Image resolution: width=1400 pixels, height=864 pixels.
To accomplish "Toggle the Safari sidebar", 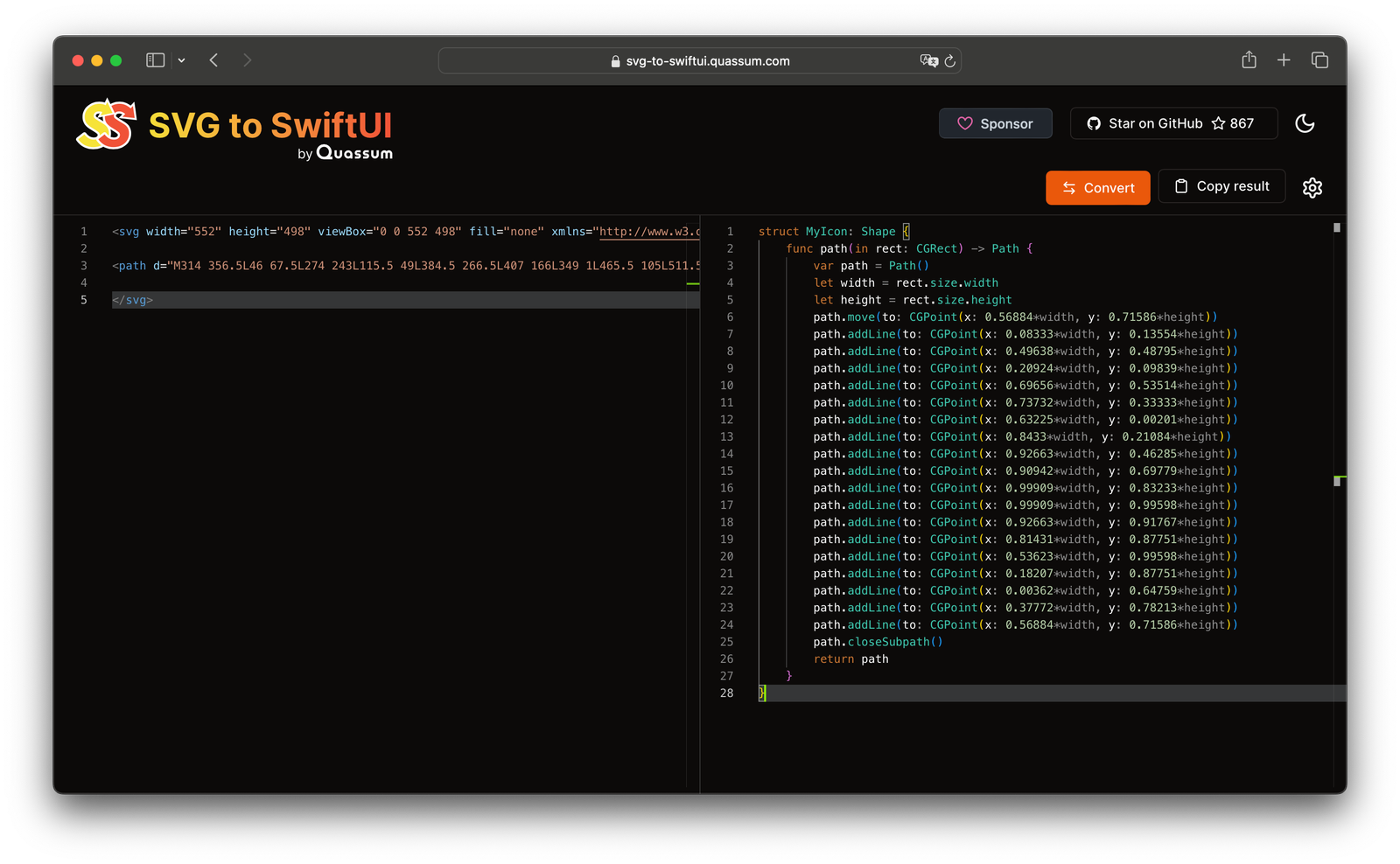I will point(155,59).
